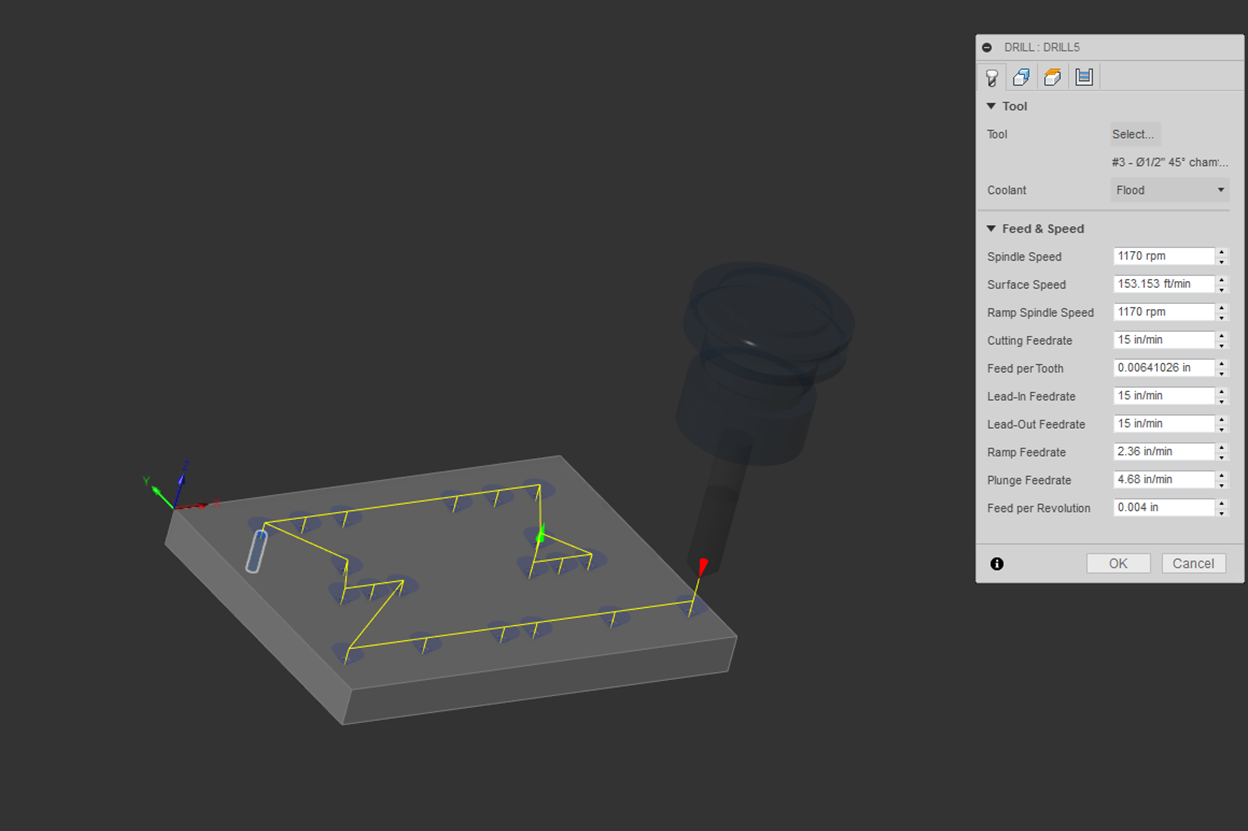Increase Spindle Speed with up arrow
This screenshot has width=1248, height=831.
(x=1221, y=252)
